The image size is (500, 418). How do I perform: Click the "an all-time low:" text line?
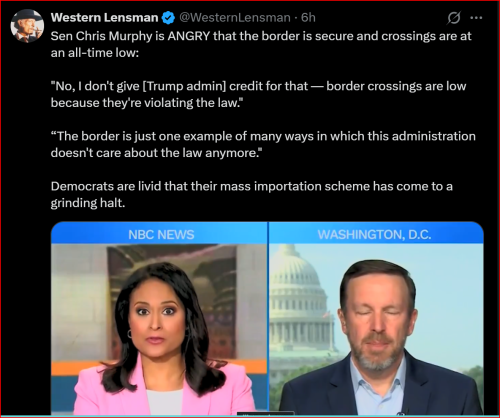click(95, 53)
